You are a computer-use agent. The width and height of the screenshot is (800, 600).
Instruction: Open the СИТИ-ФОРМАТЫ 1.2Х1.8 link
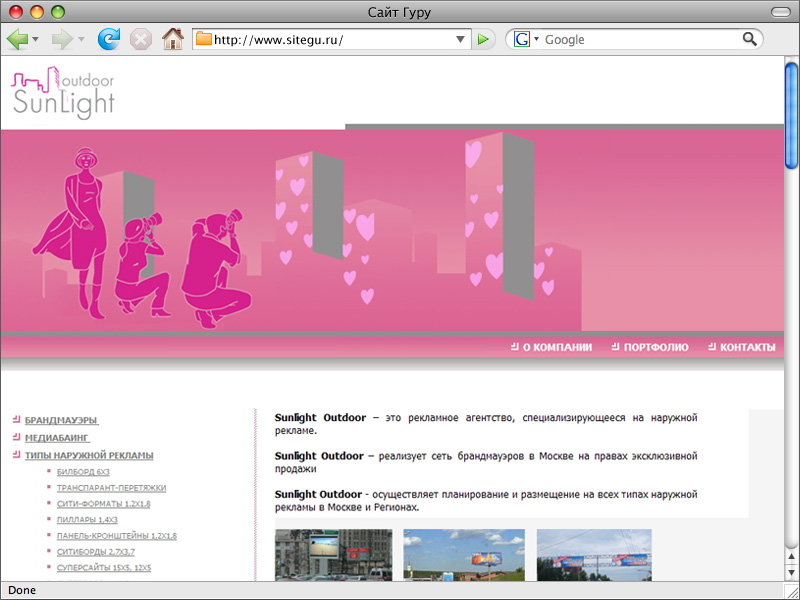pyautogui.click(x=104, y=504)
